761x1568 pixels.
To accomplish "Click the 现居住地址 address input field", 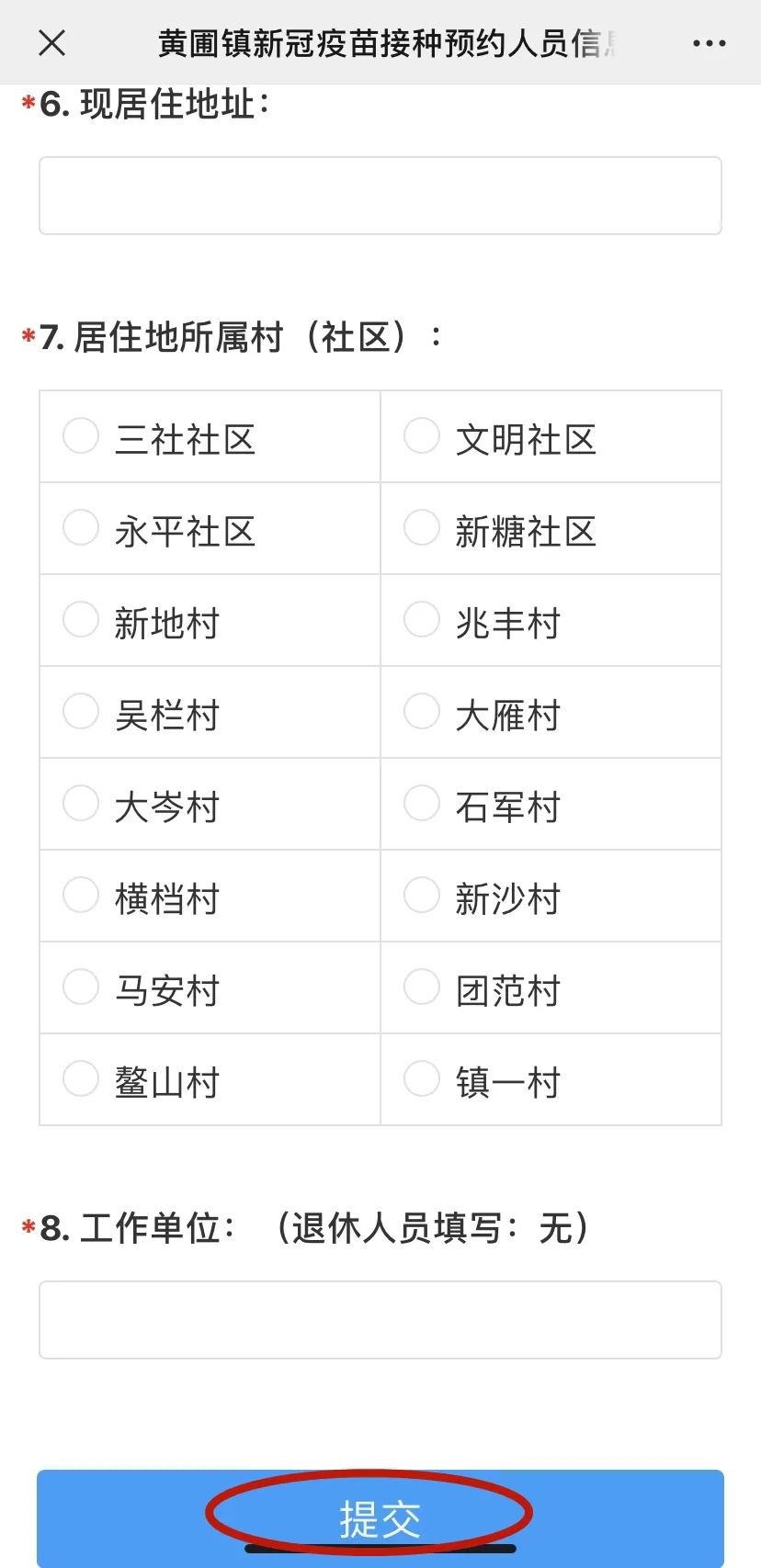I will 380,196.
